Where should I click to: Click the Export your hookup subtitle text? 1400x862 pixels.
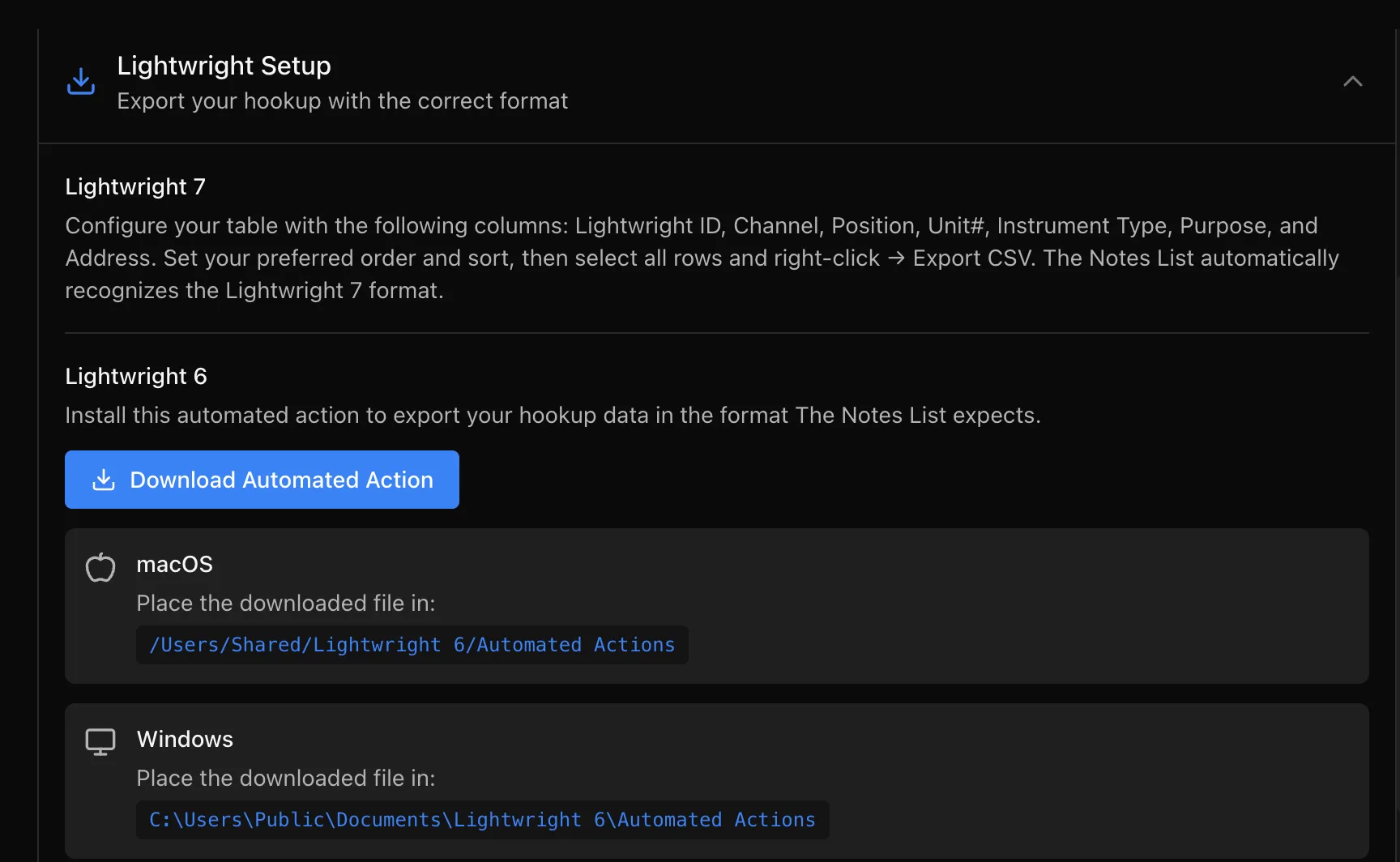[x=343, y=101]
